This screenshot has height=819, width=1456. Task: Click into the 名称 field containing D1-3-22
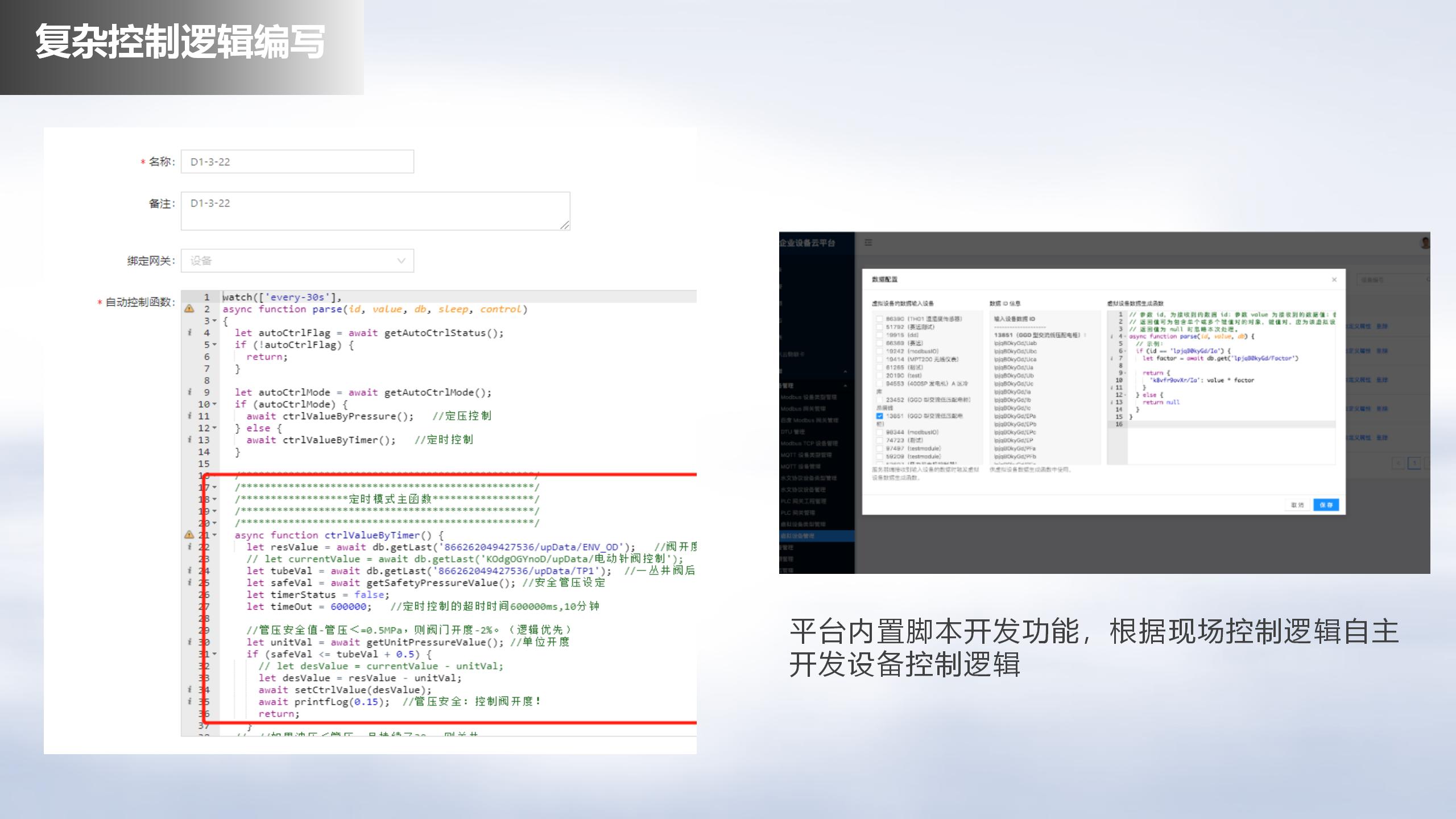[x=297, y=162]
